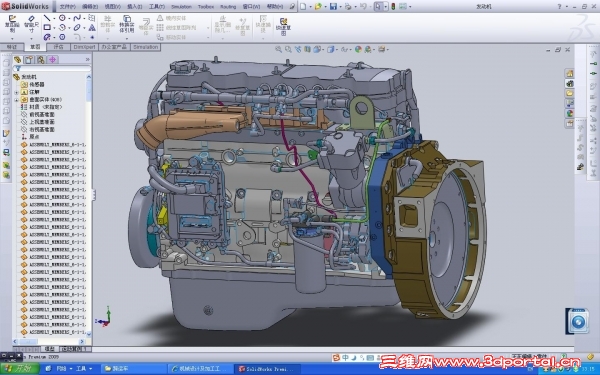Screen dimensions: 600x375
Task: Click the FeatureManager filter input field
Action: coord(53,68)
